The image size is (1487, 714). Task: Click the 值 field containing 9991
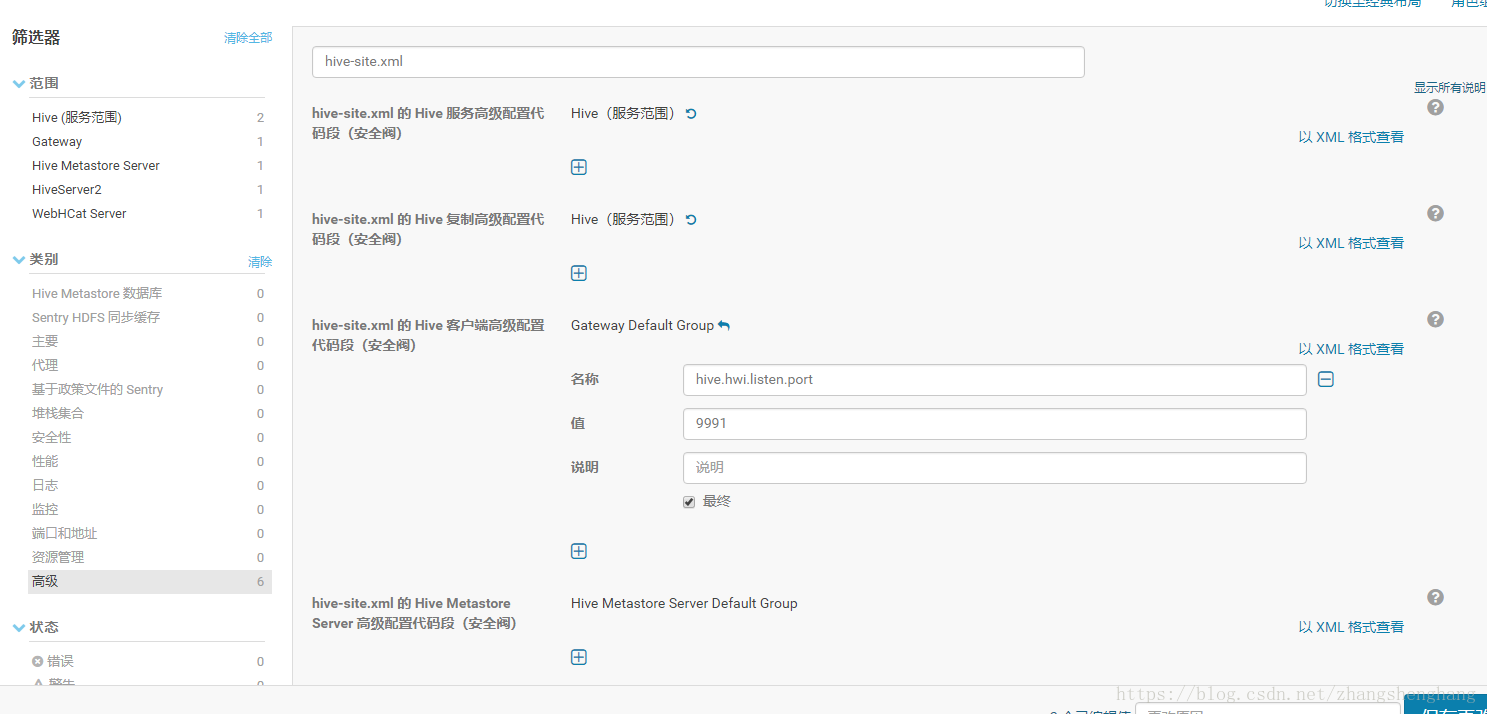click(x=995, y=424)
